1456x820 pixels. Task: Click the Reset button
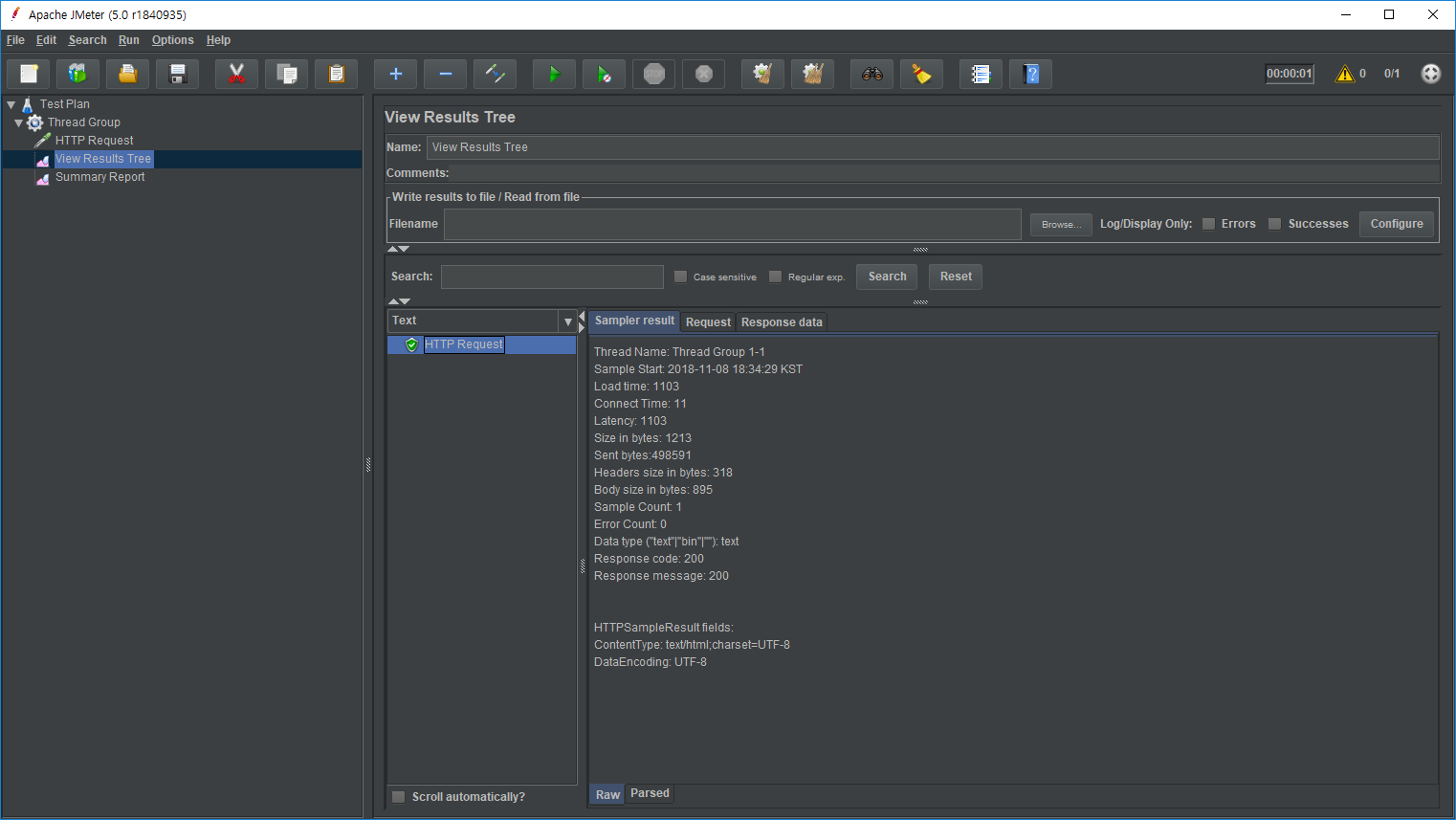tap(956, 277)
